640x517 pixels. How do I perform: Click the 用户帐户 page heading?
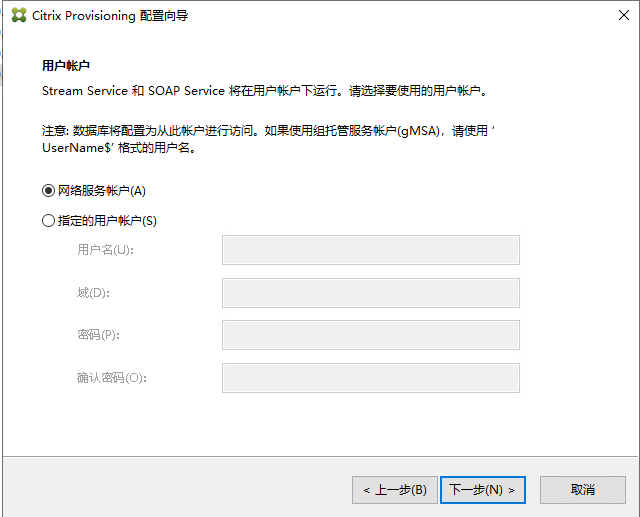66,66
